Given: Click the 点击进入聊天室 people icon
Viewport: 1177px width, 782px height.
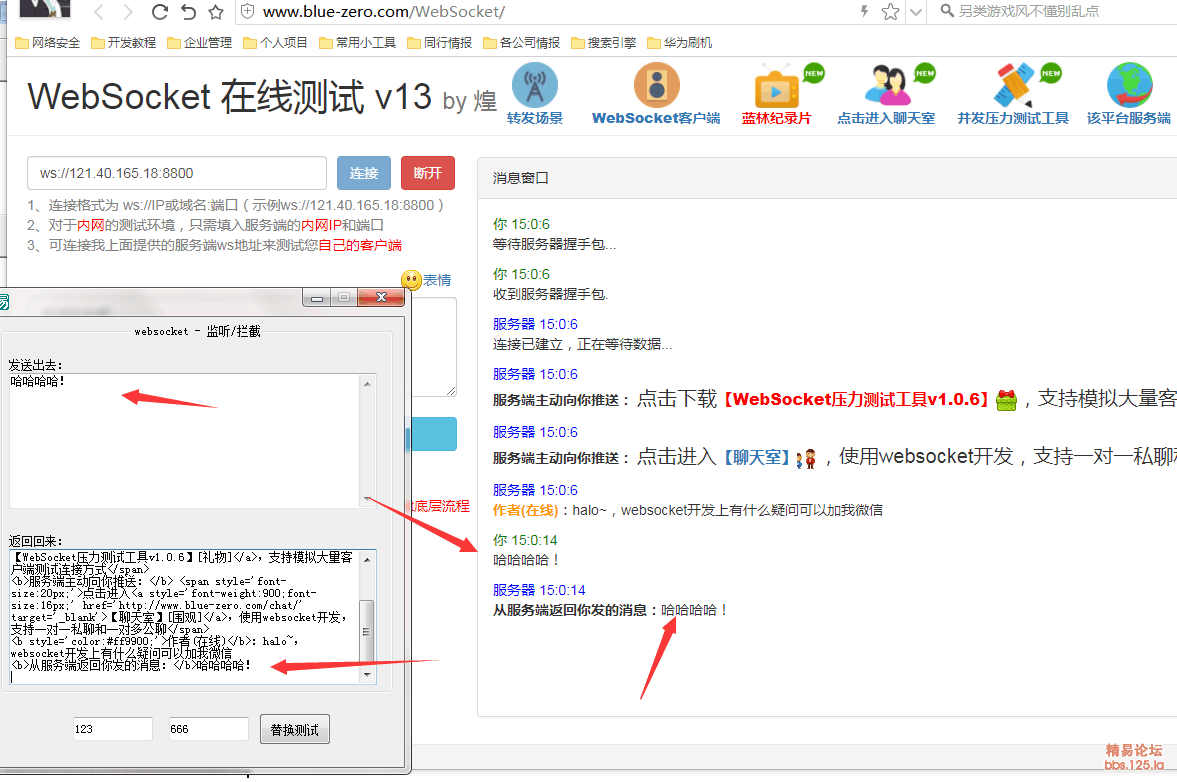Looking at the screenshot, I should [886, 86].
